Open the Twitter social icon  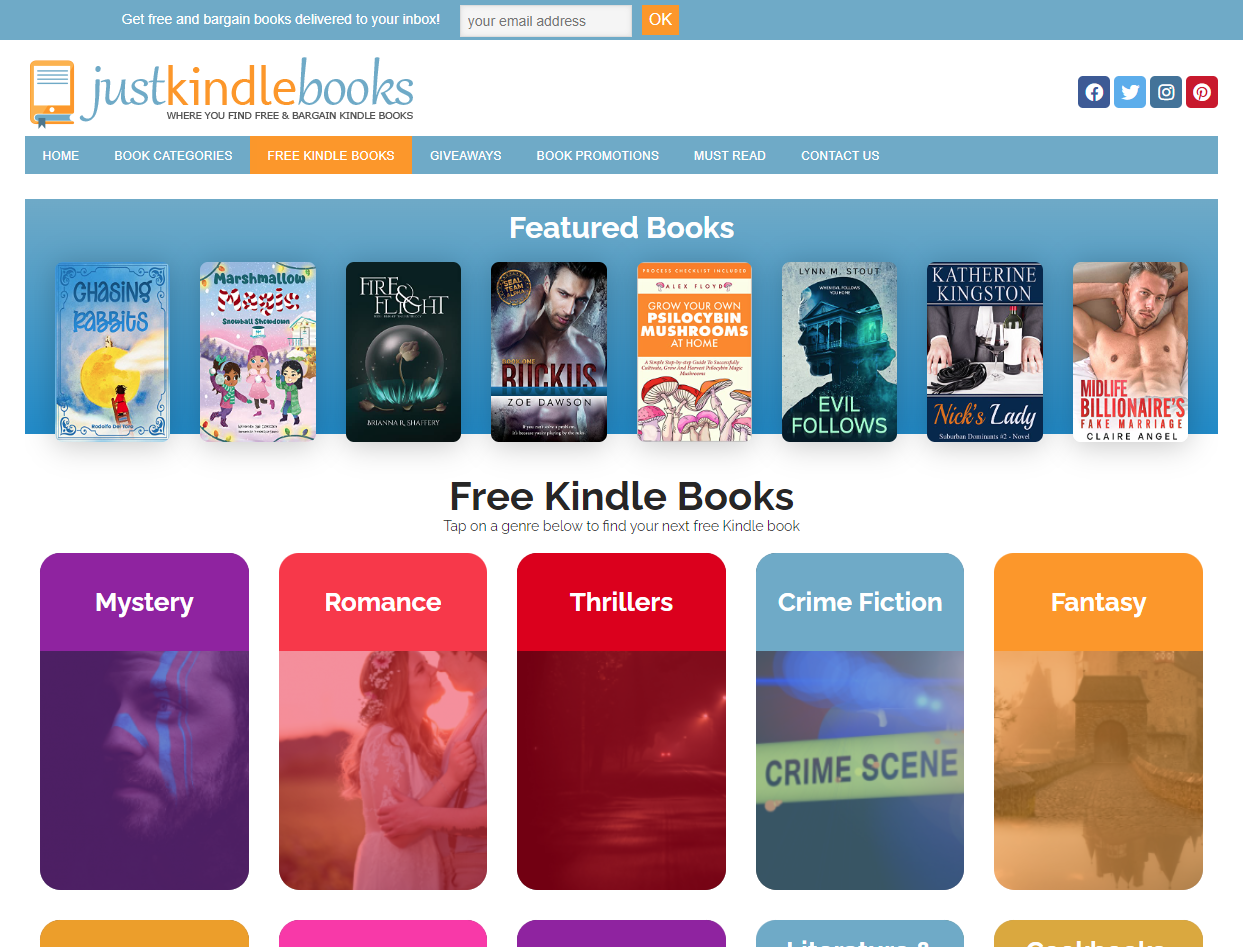click(1130, 92)
